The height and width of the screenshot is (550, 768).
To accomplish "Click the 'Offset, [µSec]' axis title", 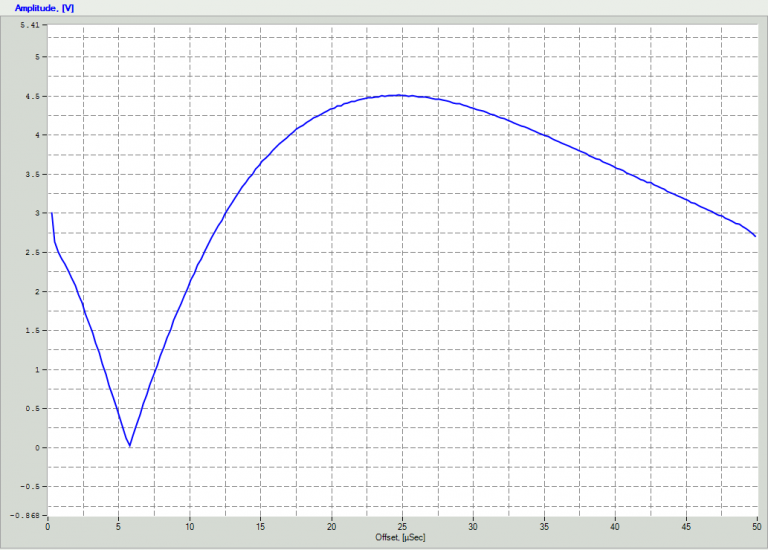I will (400, 537).
